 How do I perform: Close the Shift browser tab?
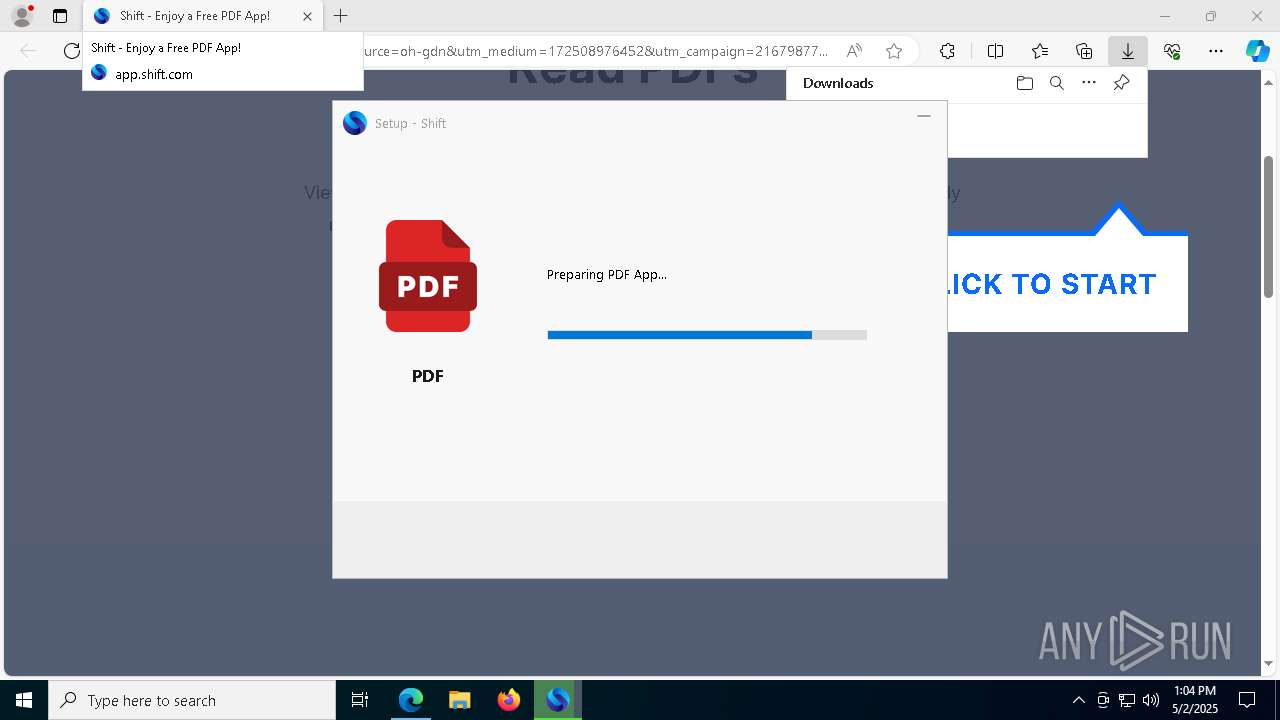click(307, 16)
